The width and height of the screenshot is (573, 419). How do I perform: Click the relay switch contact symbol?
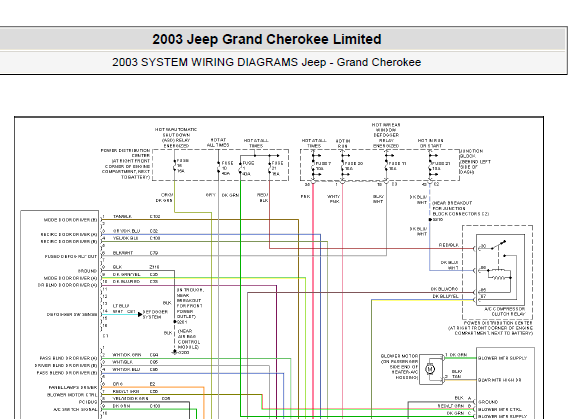click(498, 245)
